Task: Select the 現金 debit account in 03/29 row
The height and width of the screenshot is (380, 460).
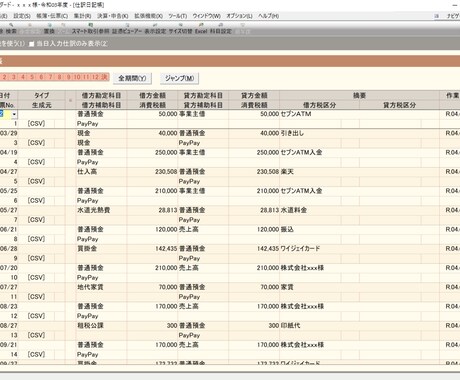Action: point(101,133)
